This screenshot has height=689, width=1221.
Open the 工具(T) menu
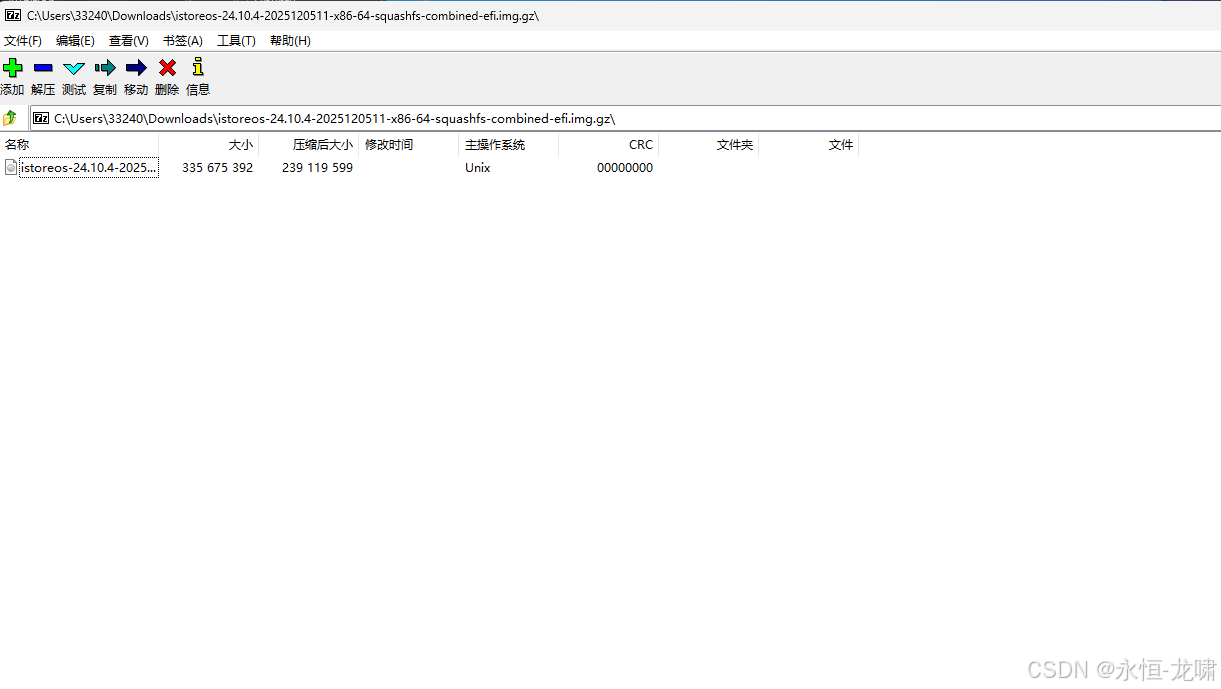(235, 40)
